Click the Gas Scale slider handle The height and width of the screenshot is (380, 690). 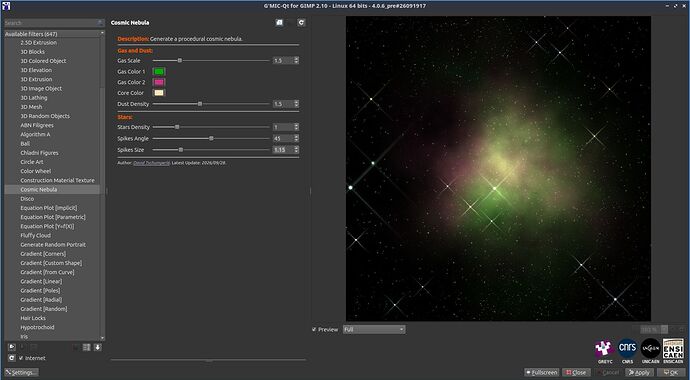tap(180, 60)
